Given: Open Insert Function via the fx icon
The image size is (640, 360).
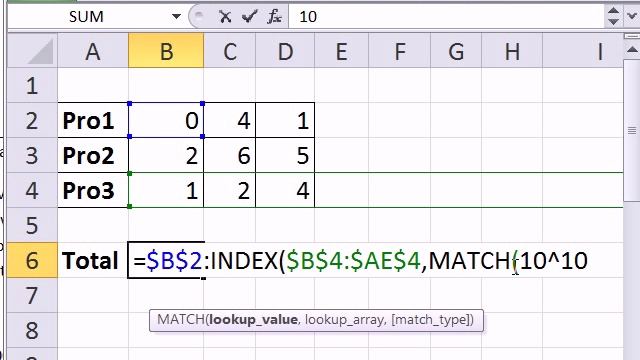Looking at the screenshot, I should (274, 17).
